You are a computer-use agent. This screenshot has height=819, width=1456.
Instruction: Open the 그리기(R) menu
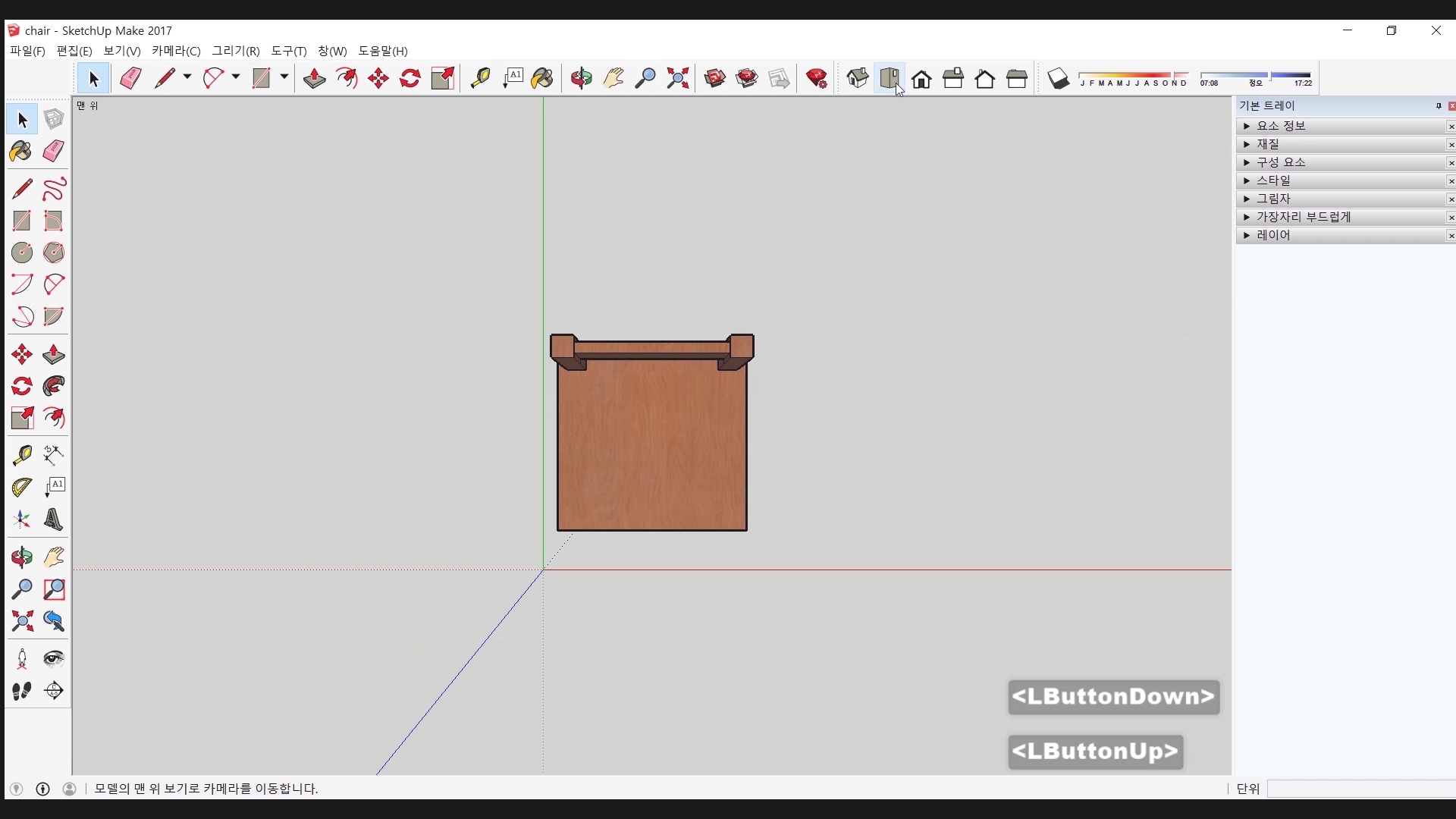(x=236, y=51)
